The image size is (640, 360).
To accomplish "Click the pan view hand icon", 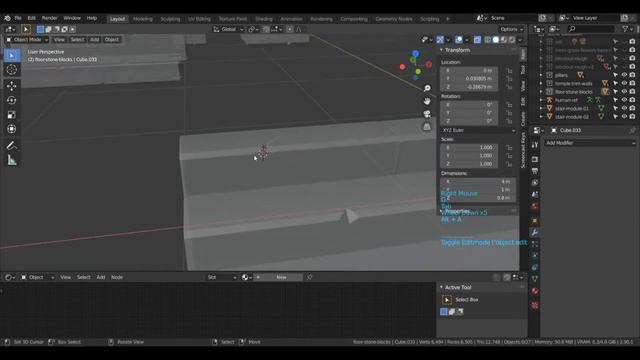I will coord(427,101).
